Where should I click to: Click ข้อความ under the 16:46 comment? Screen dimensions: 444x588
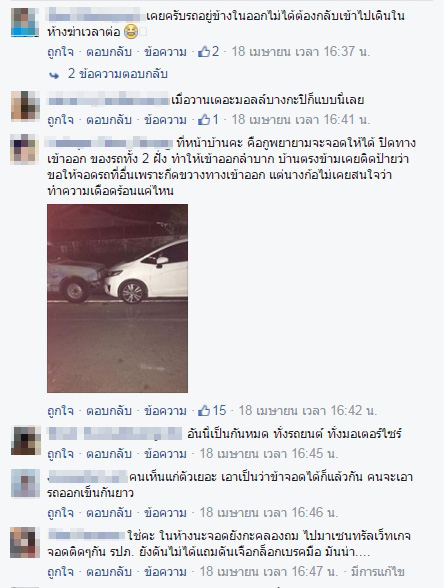click(x=165, y=512)
